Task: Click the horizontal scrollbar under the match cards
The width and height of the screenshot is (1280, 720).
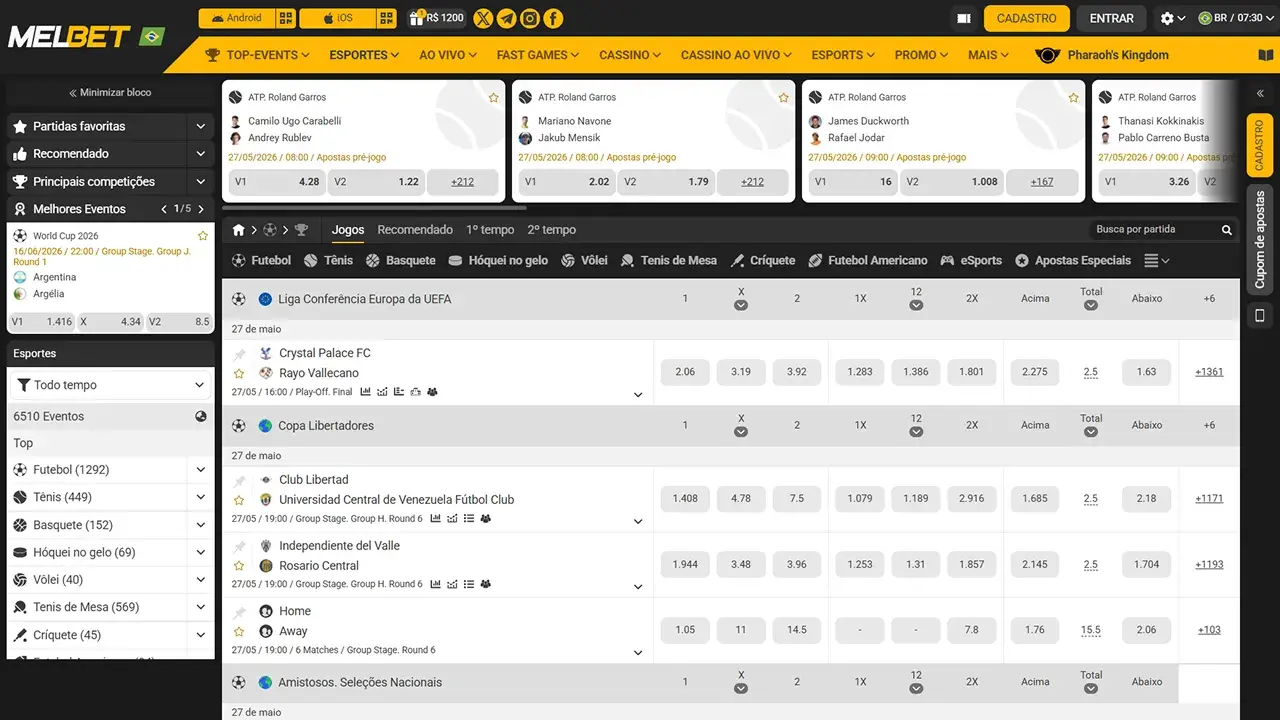Action: coord(374,208)
